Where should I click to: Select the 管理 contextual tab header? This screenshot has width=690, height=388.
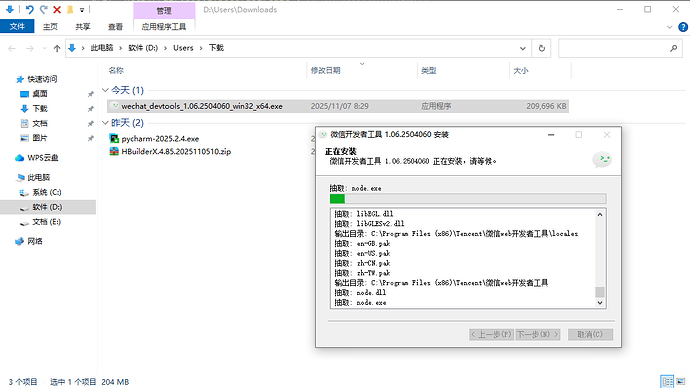pos(164,11)
